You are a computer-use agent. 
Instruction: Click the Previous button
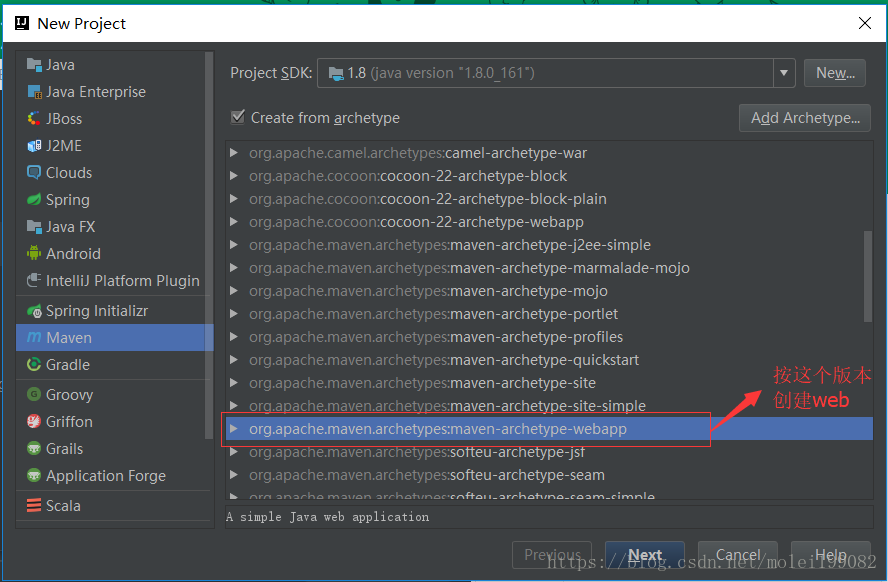pos(552,555)
